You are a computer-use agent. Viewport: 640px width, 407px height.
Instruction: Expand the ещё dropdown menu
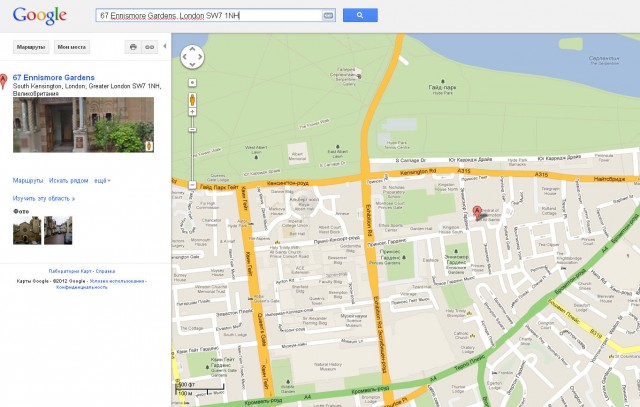(102, 181)
